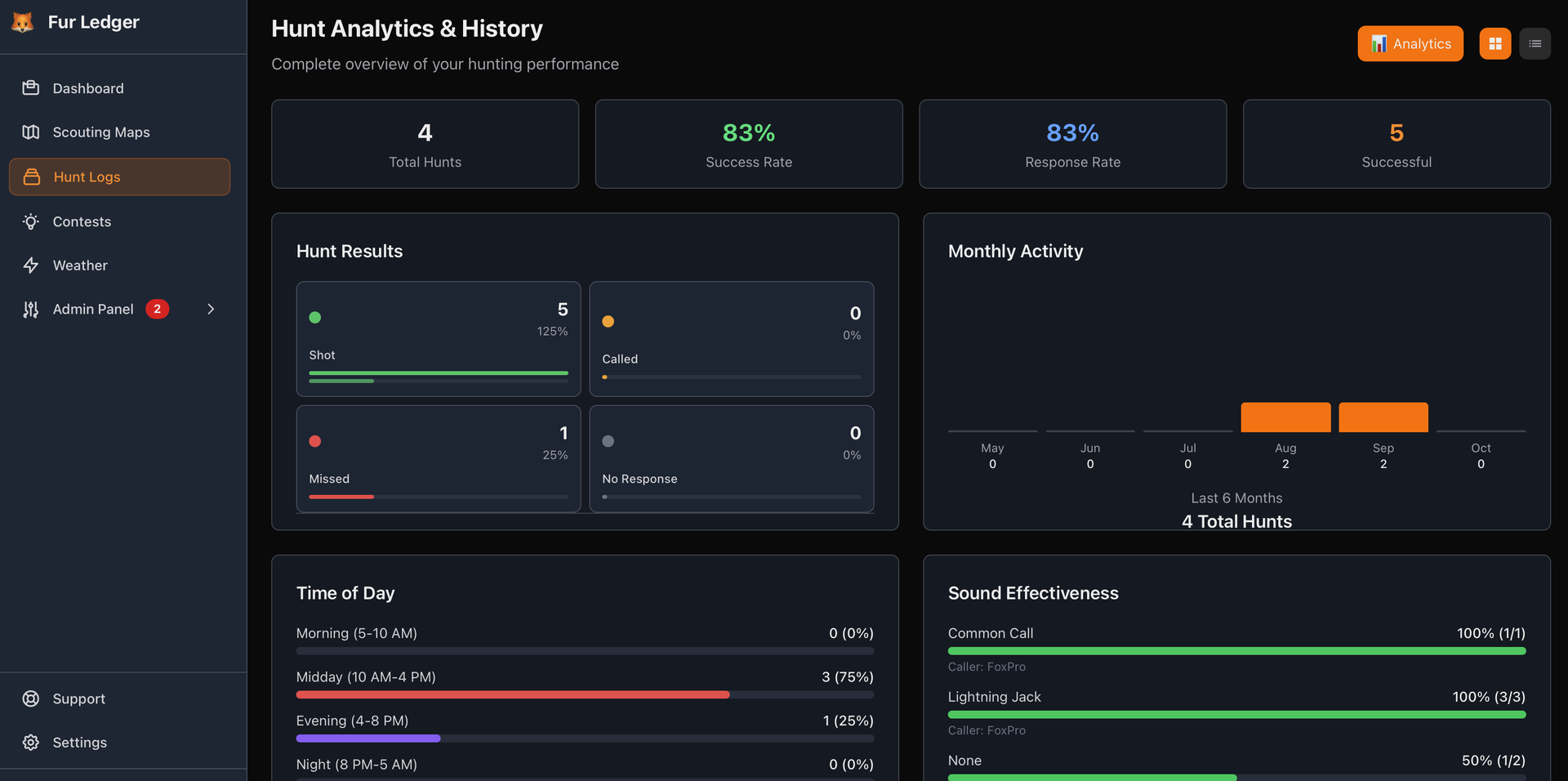This screenshot has width=1568, height=781.
Task: Click the Total Hunts stat card
Action: (x=425, y=144)
